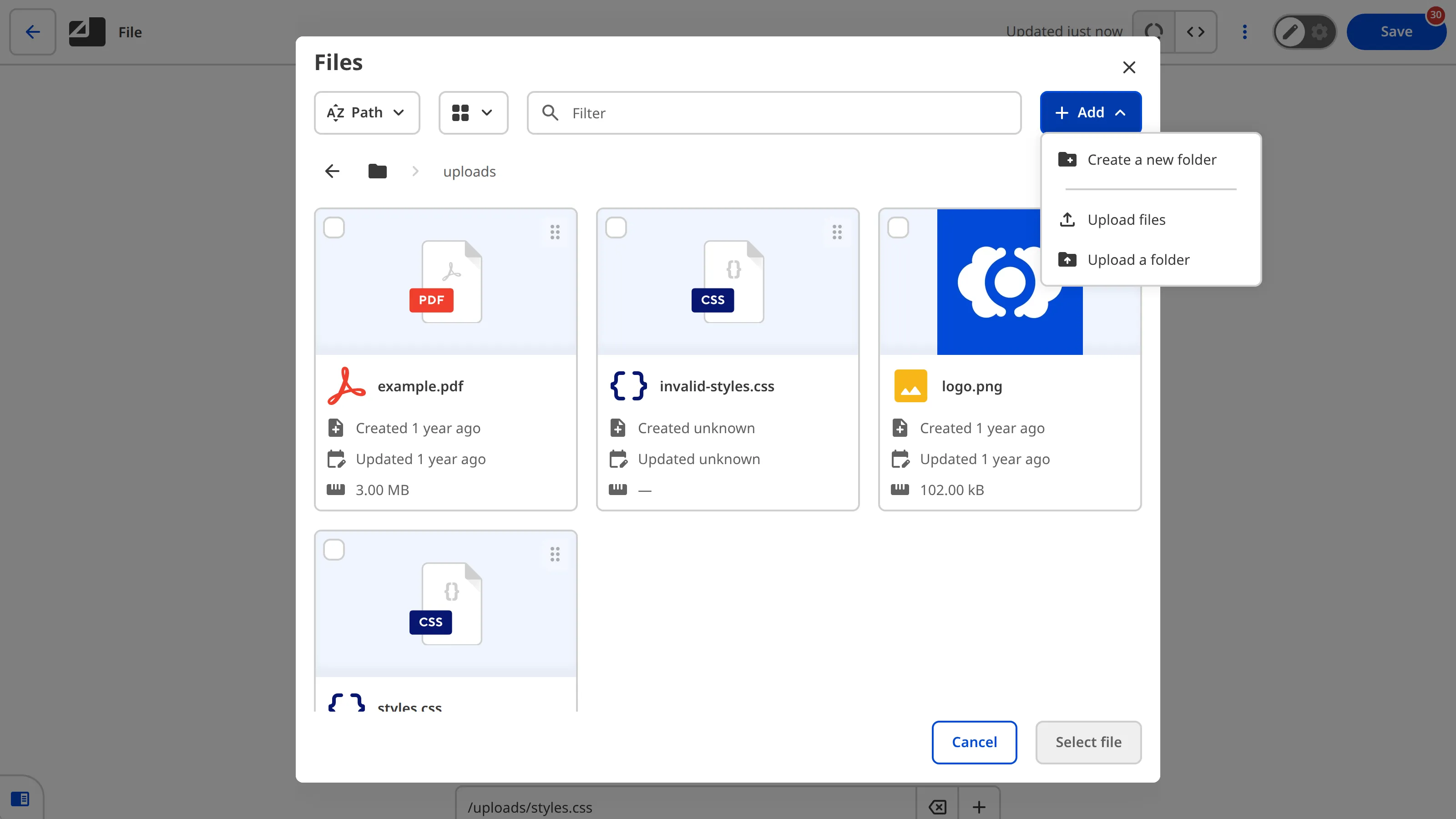The width and height of the screenshot is (1456, 819).
Task: Click the search magnifier icon in Filter field
Action: pos(550,112)
